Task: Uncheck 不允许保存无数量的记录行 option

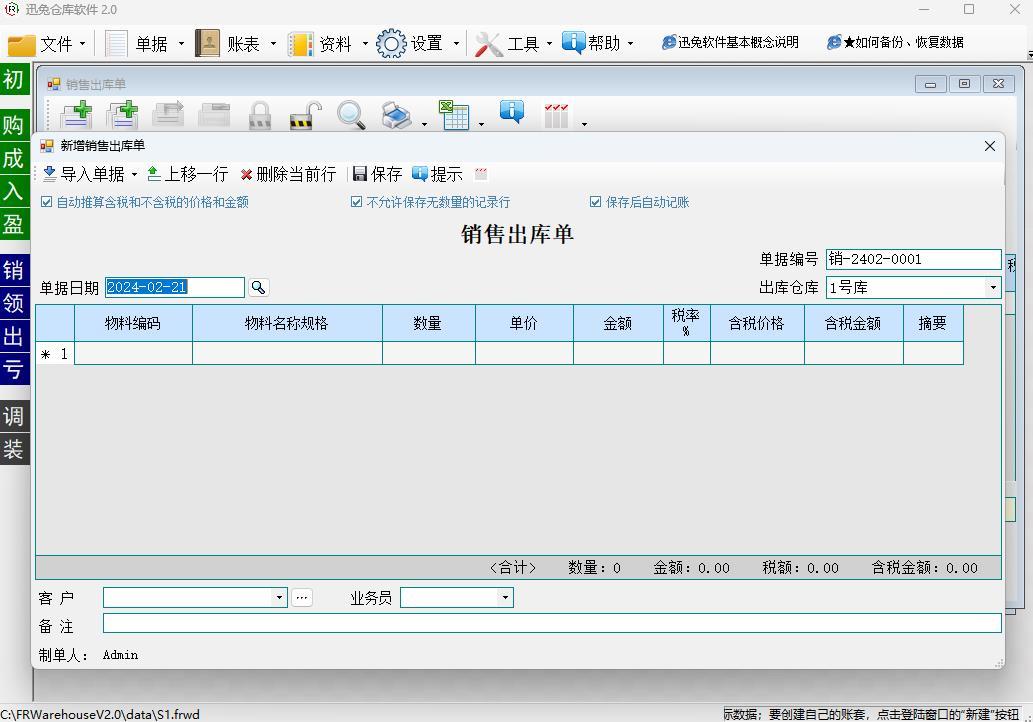Action: (357, 202)
